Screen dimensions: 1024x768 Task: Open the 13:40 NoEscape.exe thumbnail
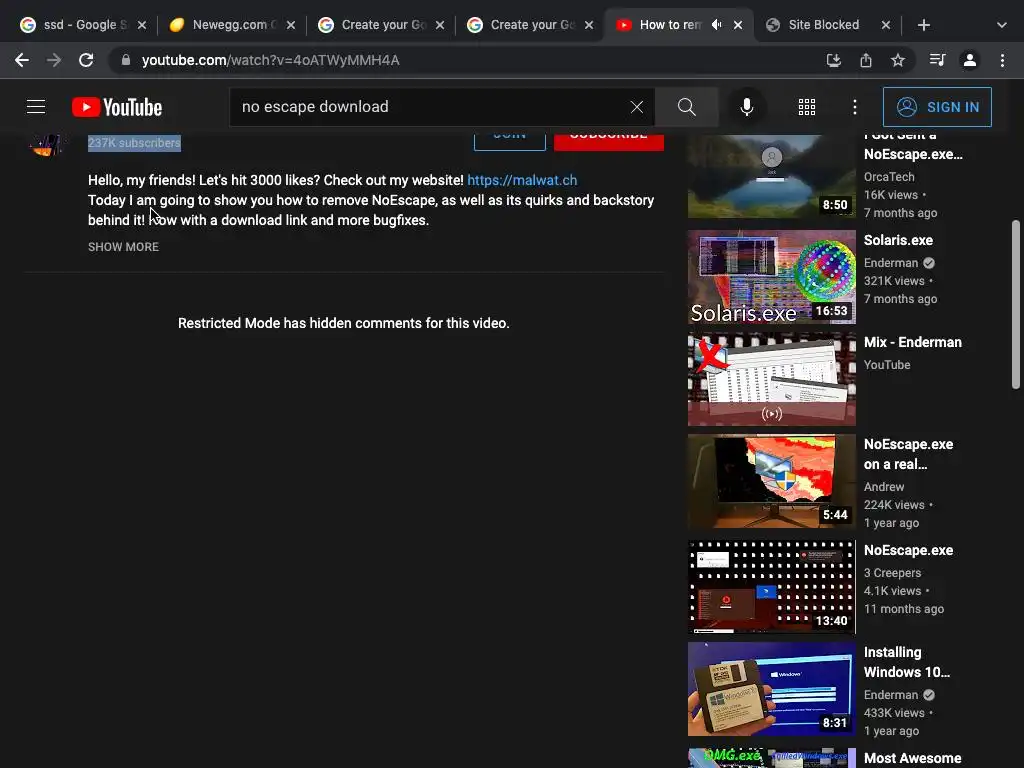[771, 586]
